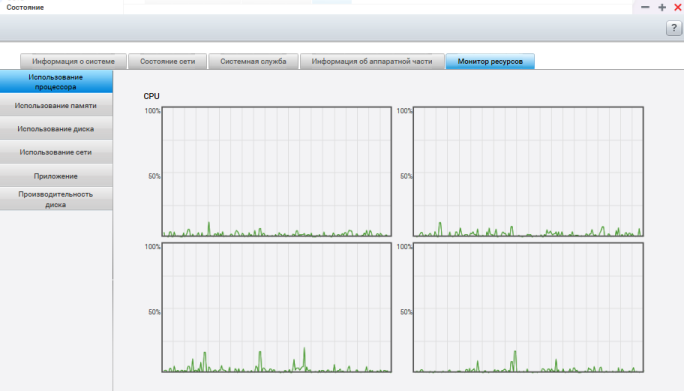The width and height of the screenshot is (684, 391).
Task: Maximize window with the plus icon
Action: coord(662,7)
